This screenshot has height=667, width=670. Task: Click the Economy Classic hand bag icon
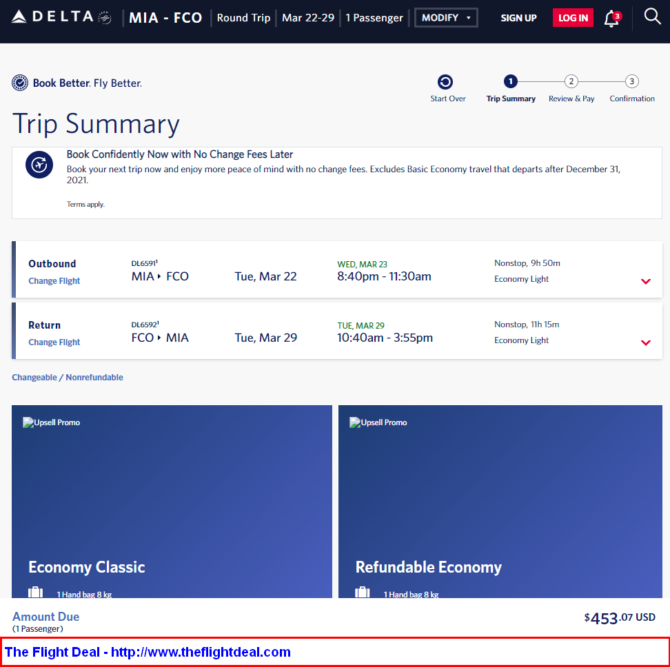(36, 593)
